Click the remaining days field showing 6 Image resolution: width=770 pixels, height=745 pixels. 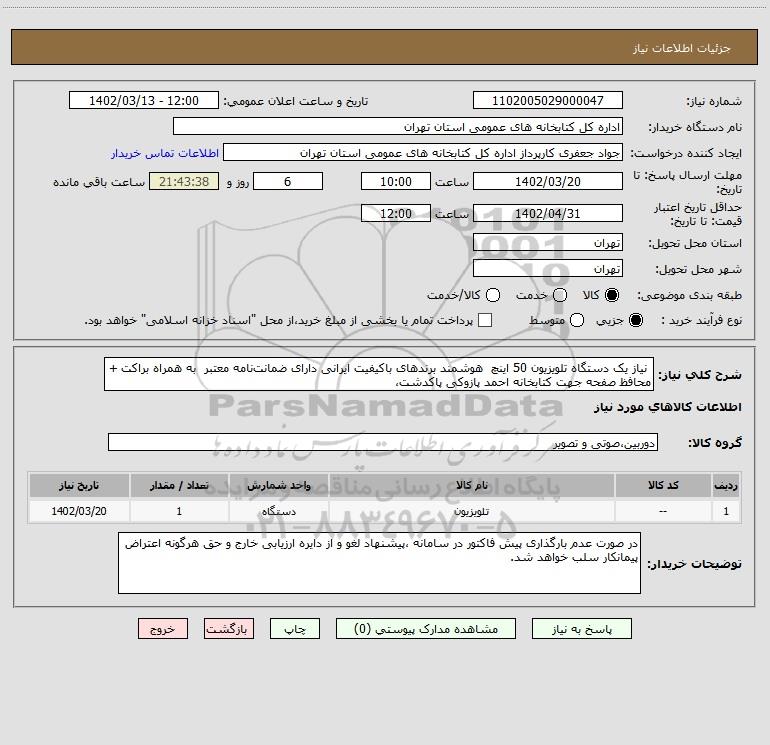coord(288,181)
